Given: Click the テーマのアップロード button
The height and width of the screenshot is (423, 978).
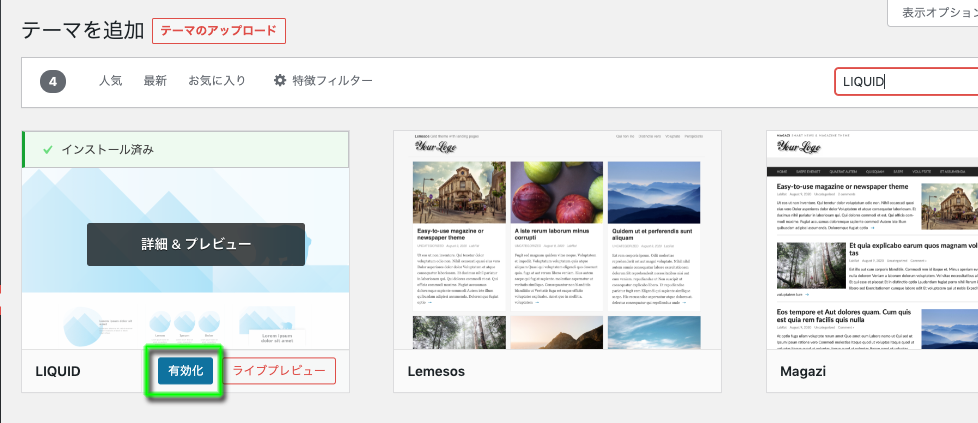Looking at the screenshot, I should pyautogui.click(x=219, y=30).
